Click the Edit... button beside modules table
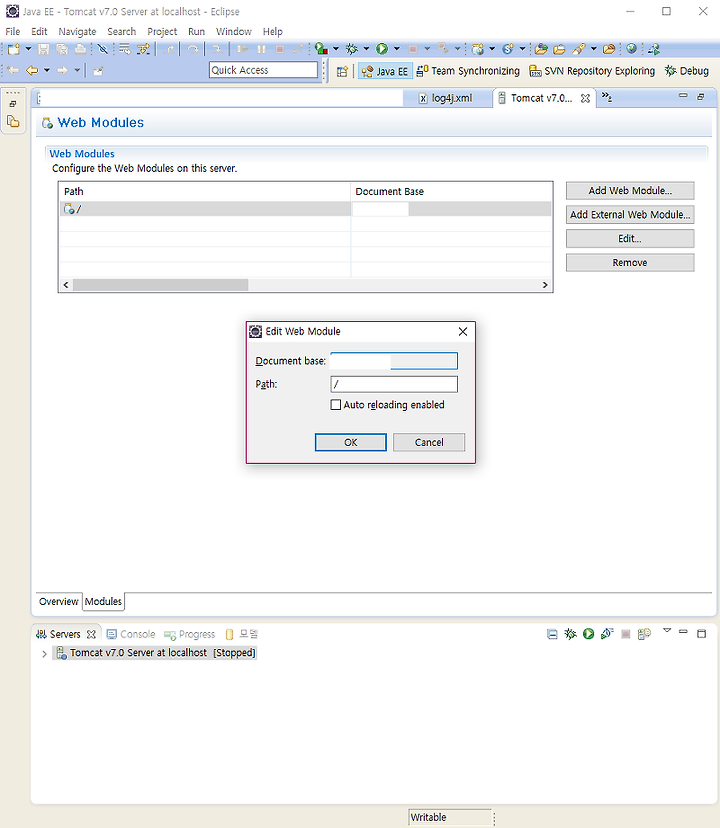Viewport: 720px width, 828px height. click(630, 239)
